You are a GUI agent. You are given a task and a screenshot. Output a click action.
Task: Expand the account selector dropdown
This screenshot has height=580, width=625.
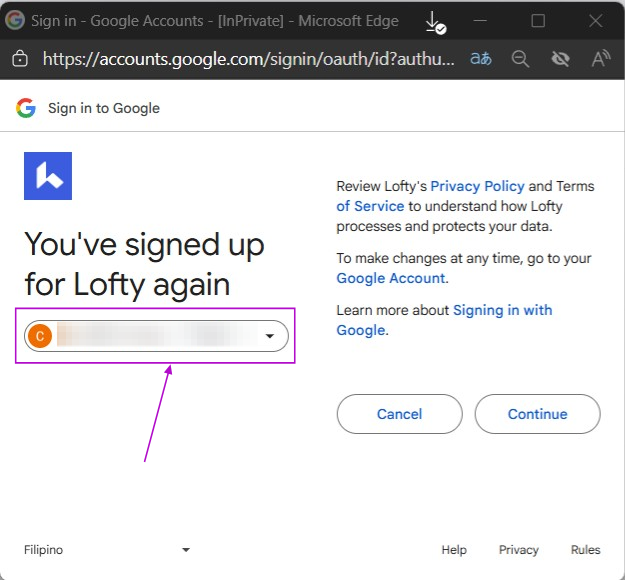(269, 336)
